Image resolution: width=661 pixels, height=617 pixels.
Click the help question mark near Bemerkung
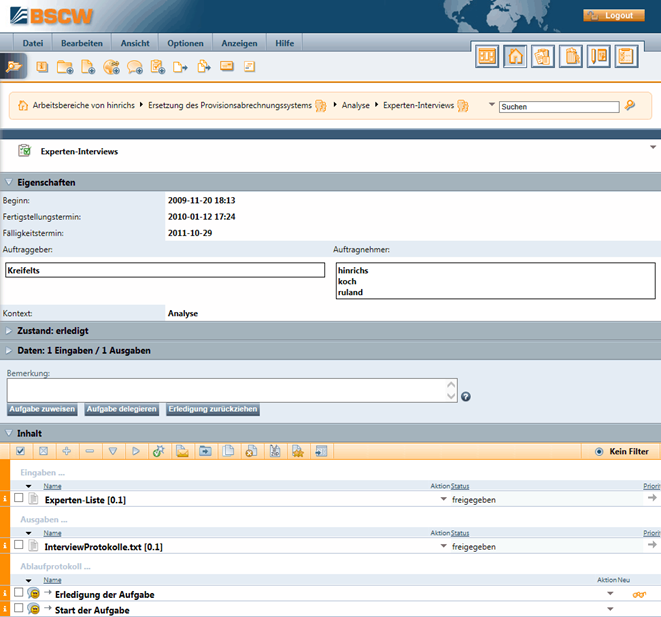(466, 396)
